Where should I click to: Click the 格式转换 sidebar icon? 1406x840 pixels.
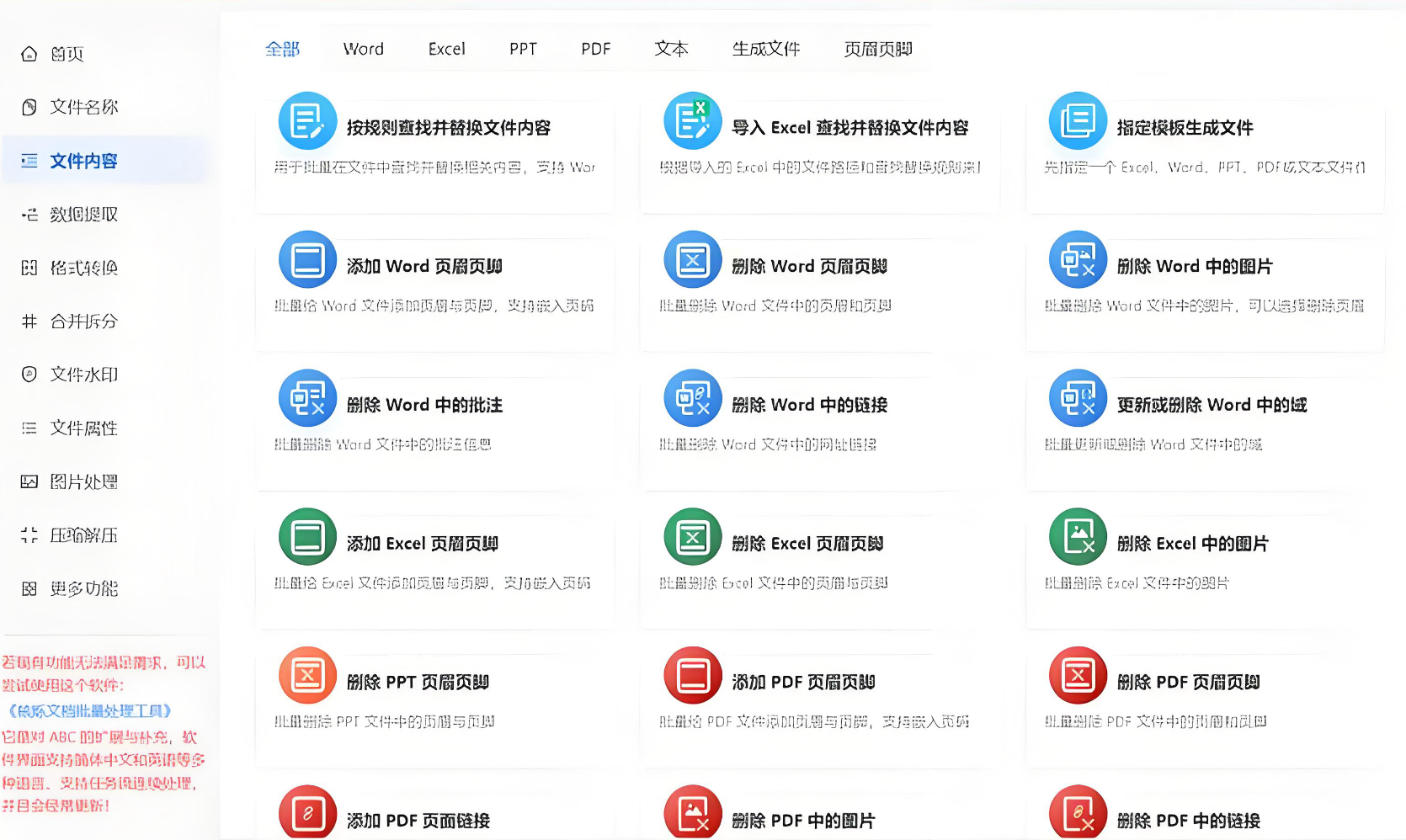(x=29, y=268)
